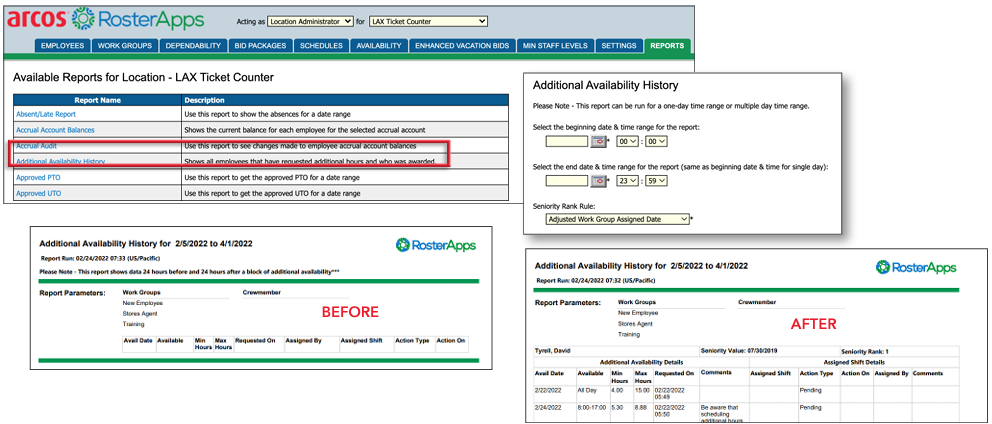Open the ENHANCED VACATION BIDS tab
This screenshot has width=992, height=424.
(462, 46)
